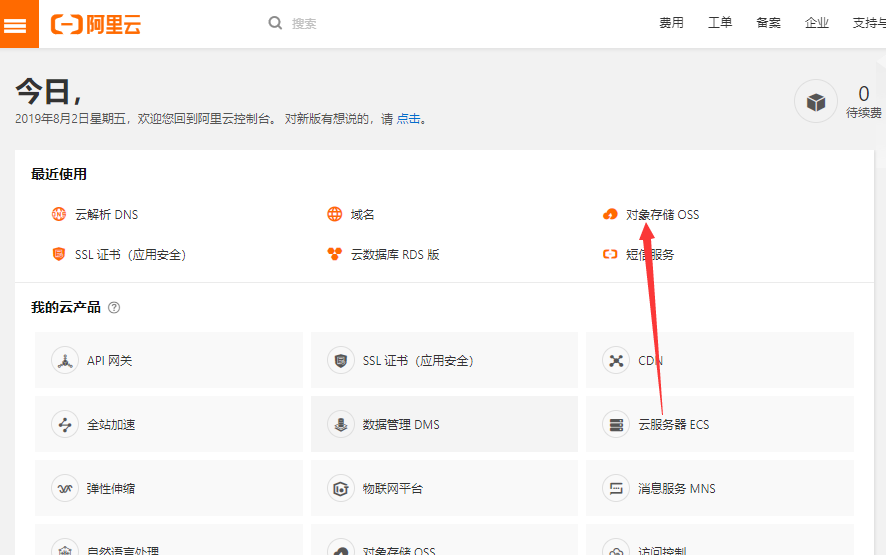
Task: Open SSL 证书 card in 我的云产品
Action: (444, 360)
